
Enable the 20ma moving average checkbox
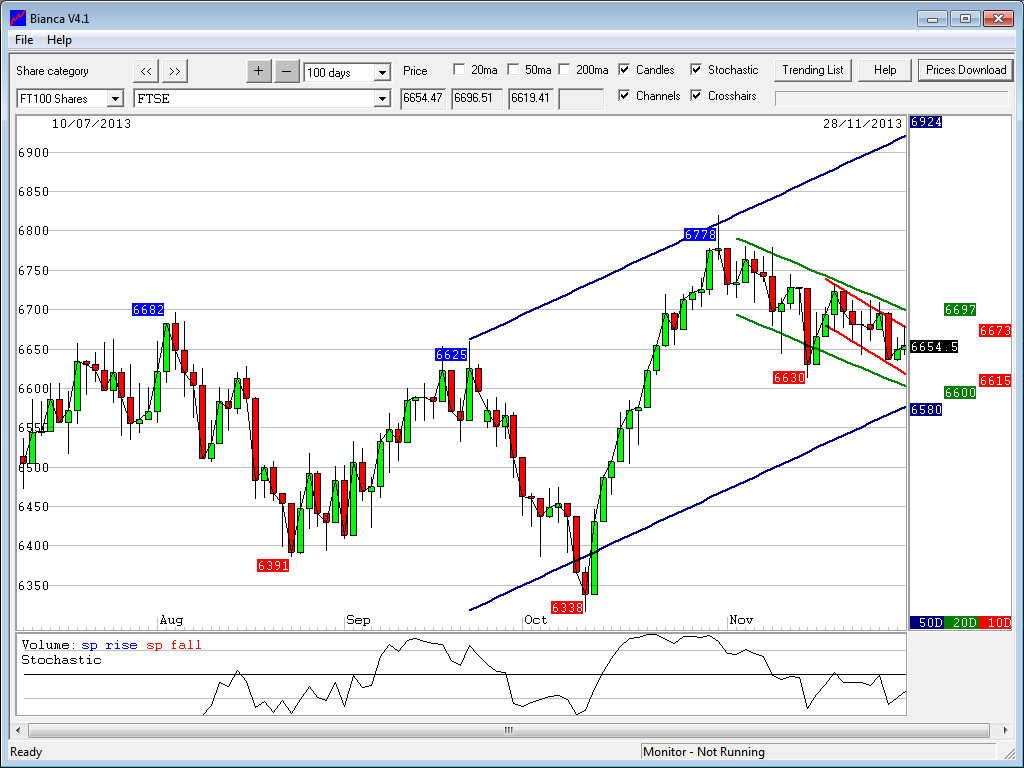click(x=459, y=70)
